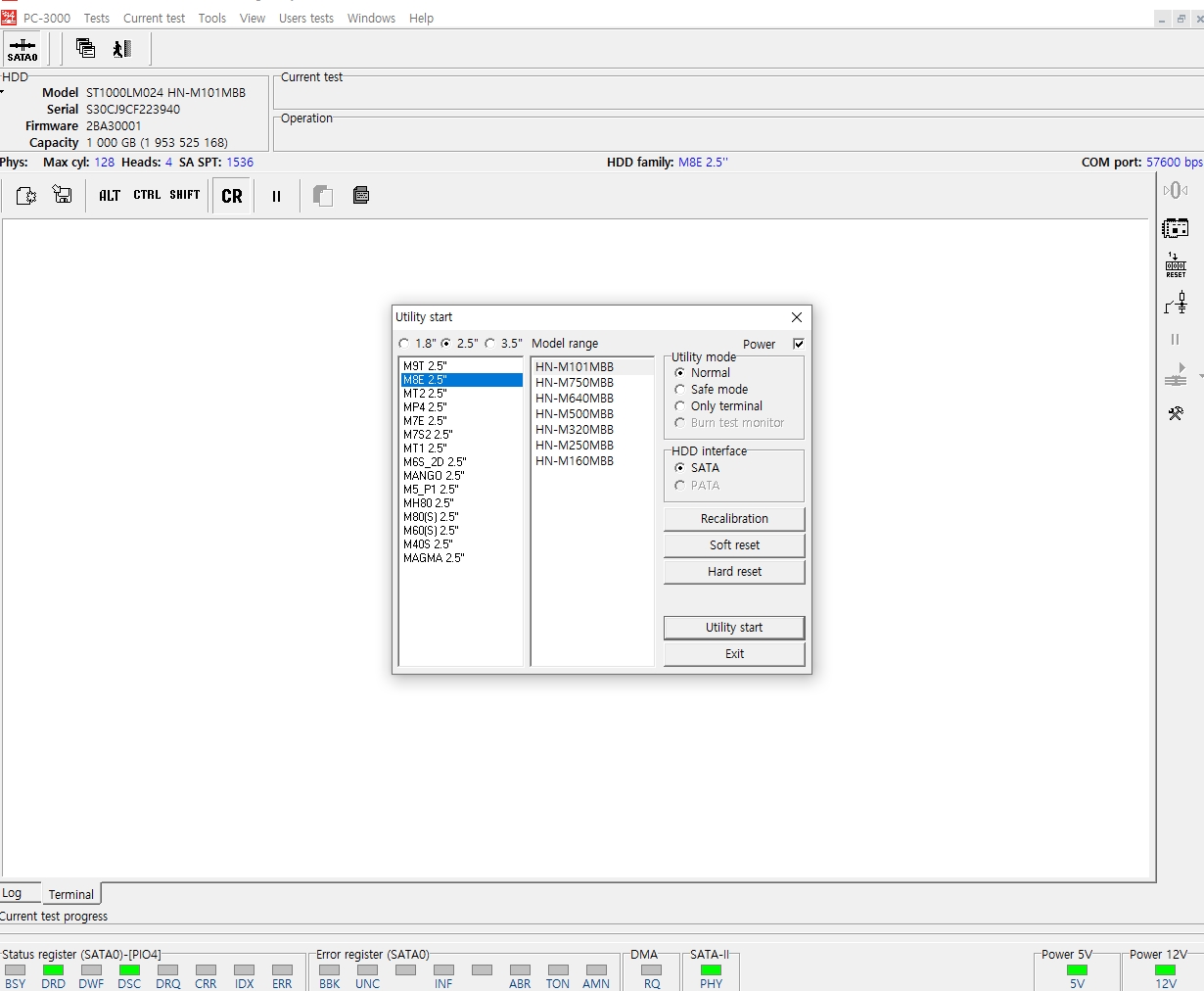Open the Tests menu

pyautogui.click(x=97, y=19)
